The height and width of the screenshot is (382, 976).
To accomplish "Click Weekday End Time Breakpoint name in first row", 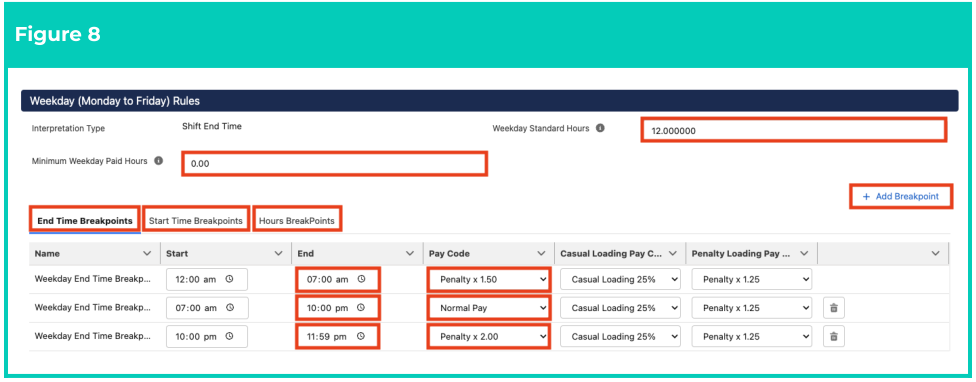I will (93, 279).
